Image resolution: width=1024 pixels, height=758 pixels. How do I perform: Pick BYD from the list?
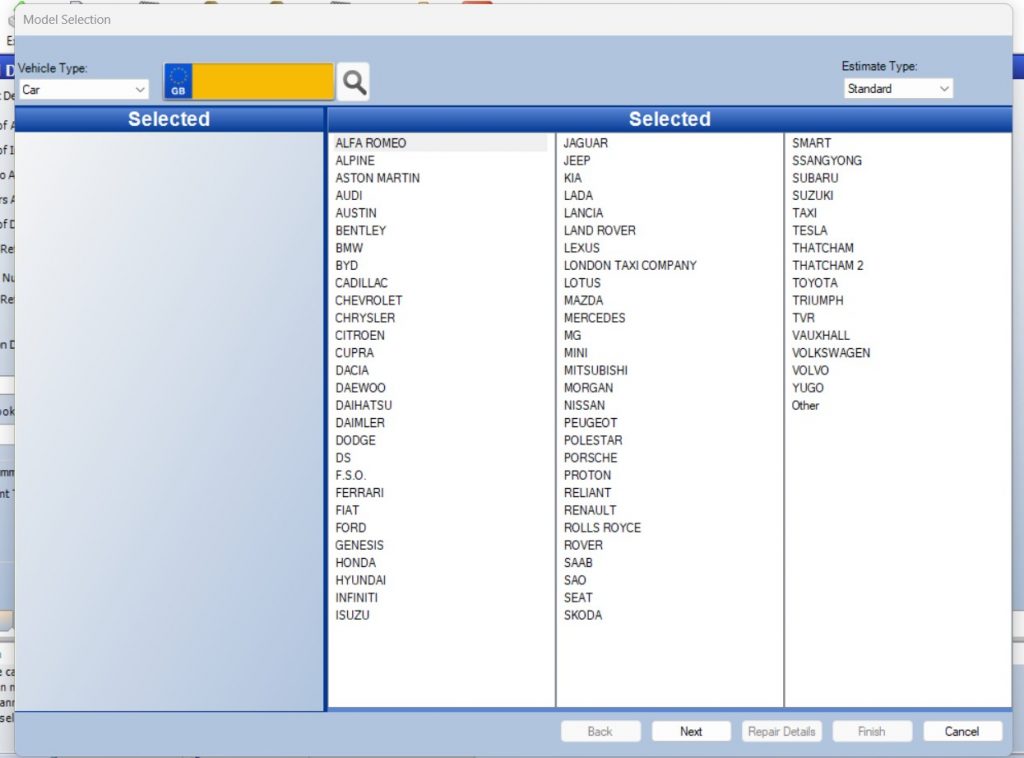[347, 266]
